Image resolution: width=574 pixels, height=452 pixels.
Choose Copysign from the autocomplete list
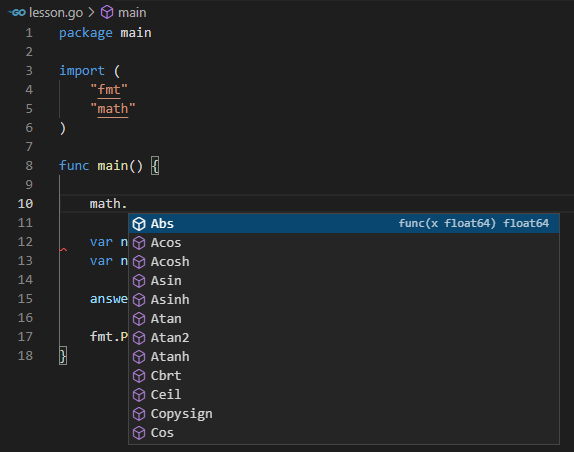[344, 414]
